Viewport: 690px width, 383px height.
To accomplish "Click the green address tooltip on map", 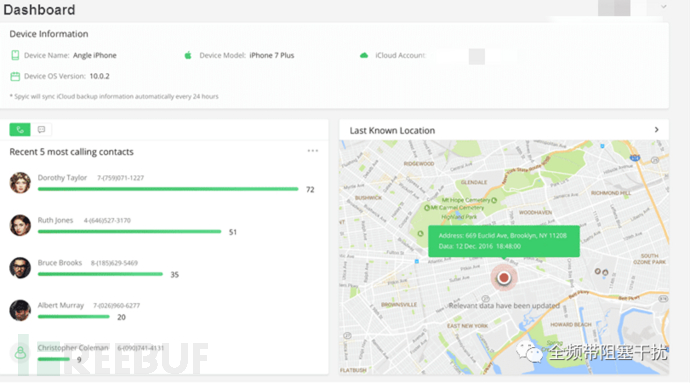I will click(504, 241).
